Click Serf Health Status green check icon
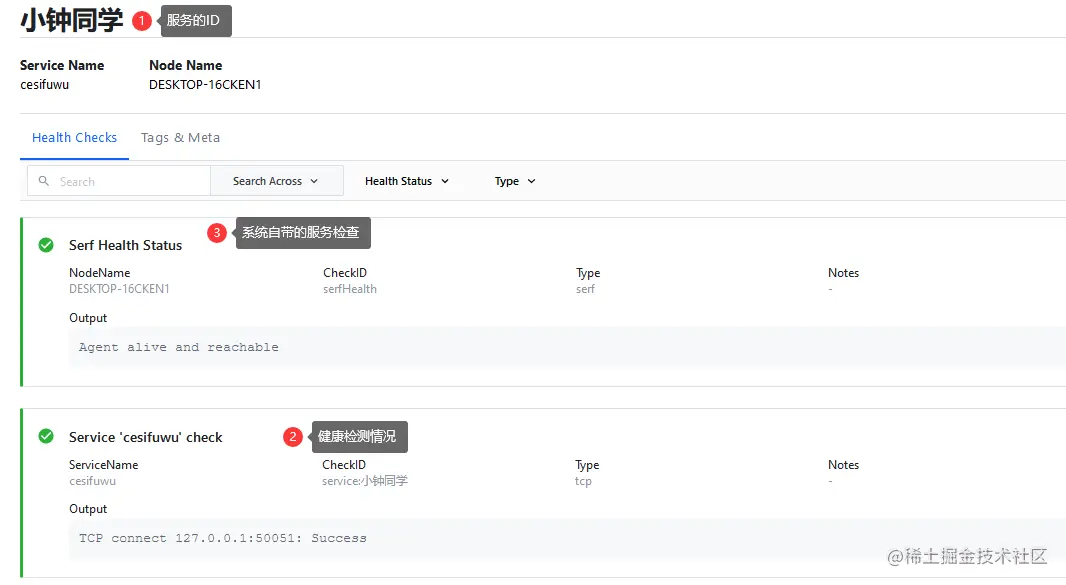 pos(46,245)
